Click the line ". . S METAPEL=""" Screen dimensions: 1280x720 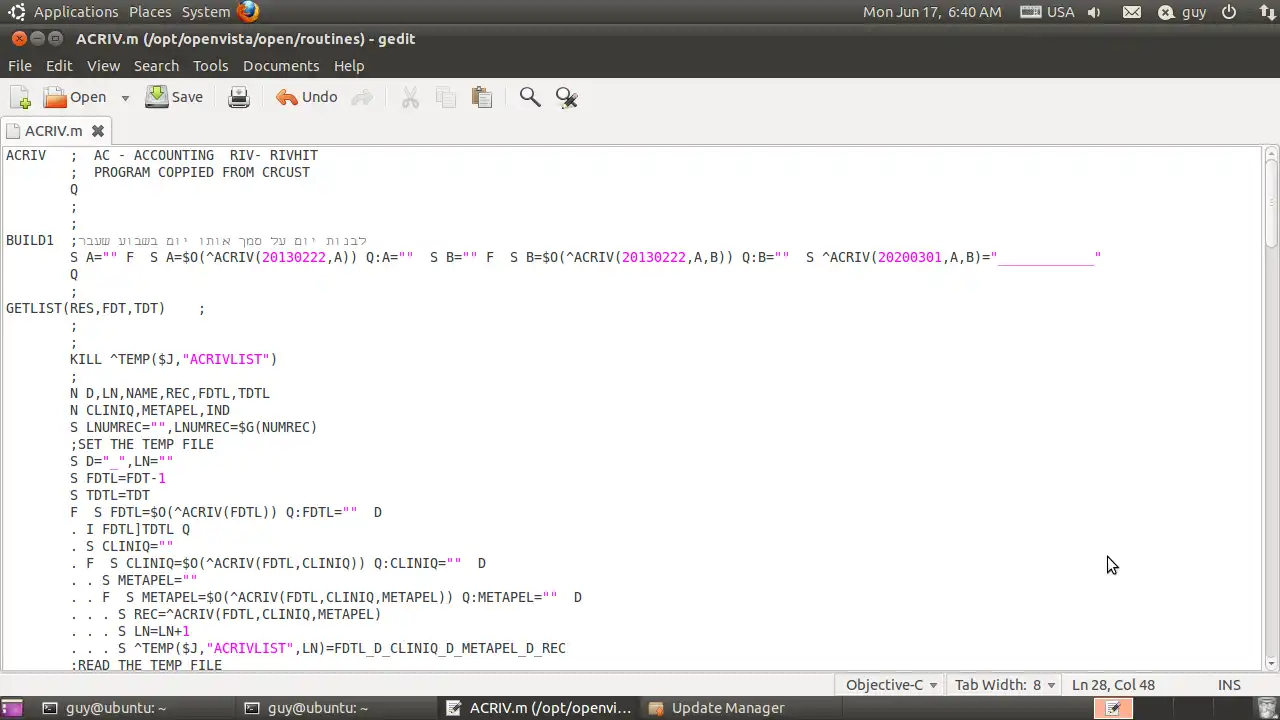coord(134,580)
